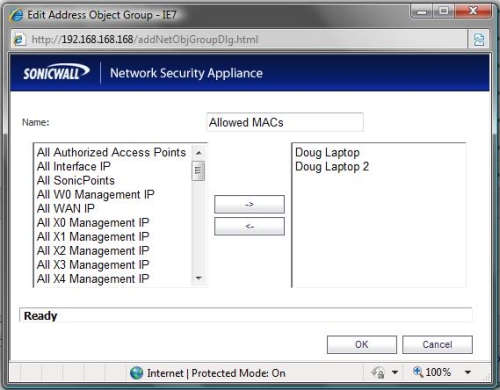Viewport: 500px width, 390px height.
Task: Select All X2 Management IP entry
Action: pyautogui.click(x=93, y=251)
